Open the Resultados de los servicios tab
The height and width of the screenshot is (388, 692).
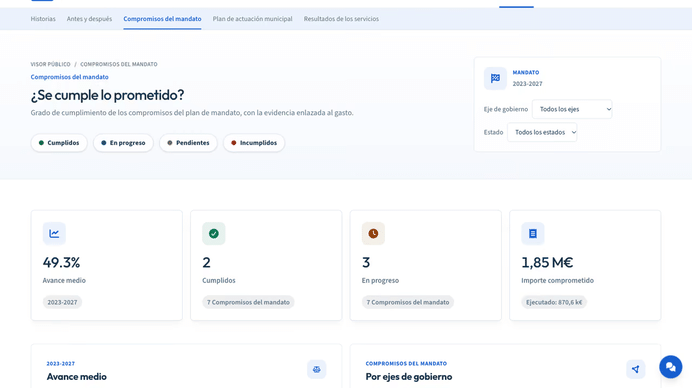[341, 19]
